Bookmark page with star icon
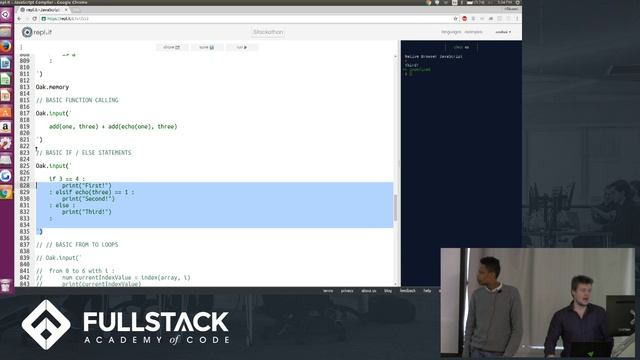The height and width of the screenshot is (360, 640). [x=456, y=19]
